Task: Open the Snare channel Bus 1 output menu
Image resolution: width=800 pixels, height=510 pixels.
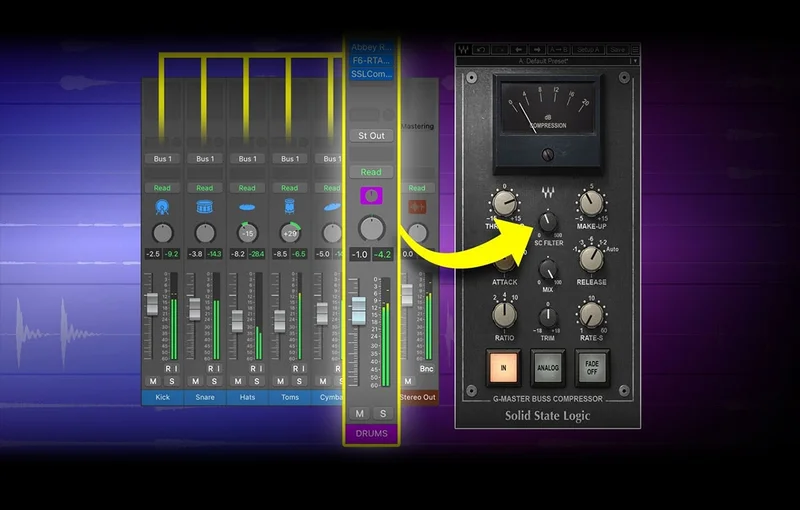Action: click(205, 159)
